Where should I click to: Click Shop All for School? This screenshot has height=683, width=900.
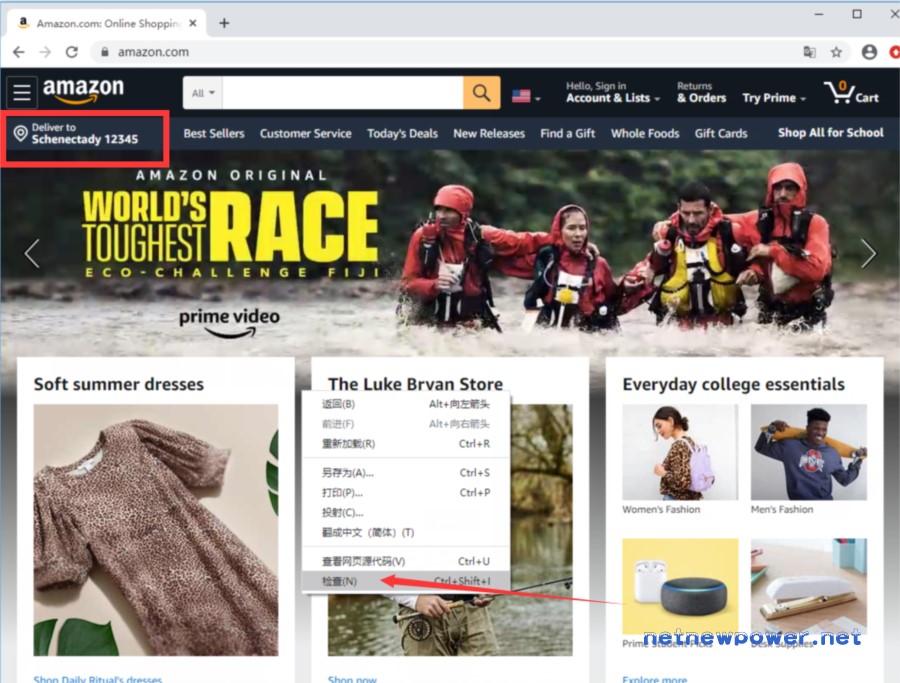coord(831,133)
